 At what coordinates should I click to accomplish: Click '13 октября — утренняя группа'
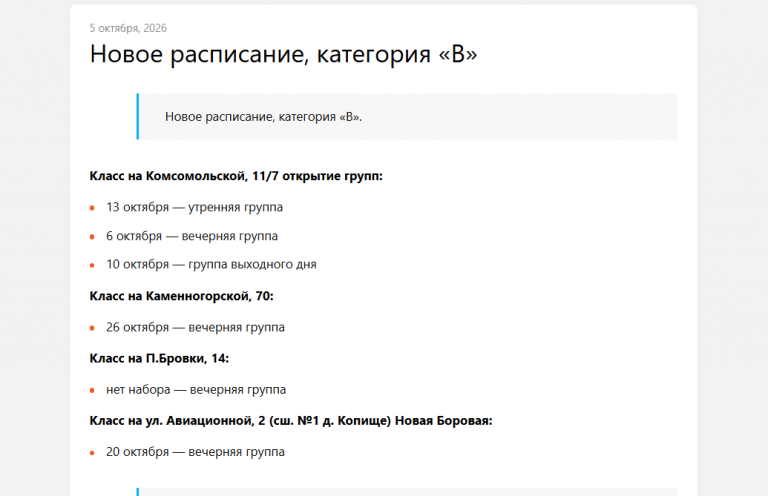[x=194, y=207]
